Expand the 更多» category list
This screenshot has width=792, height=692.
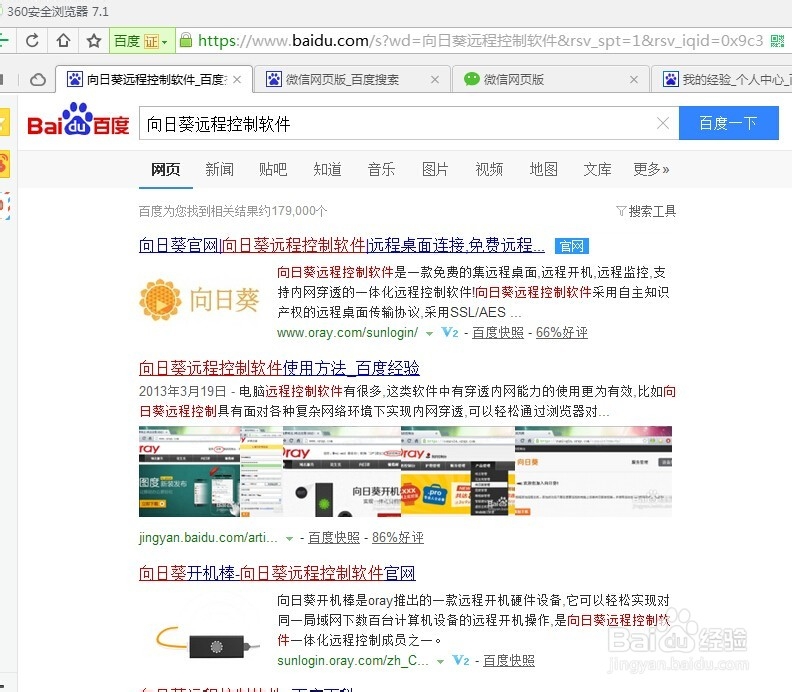pyautogui.click(x=652, y=169)
